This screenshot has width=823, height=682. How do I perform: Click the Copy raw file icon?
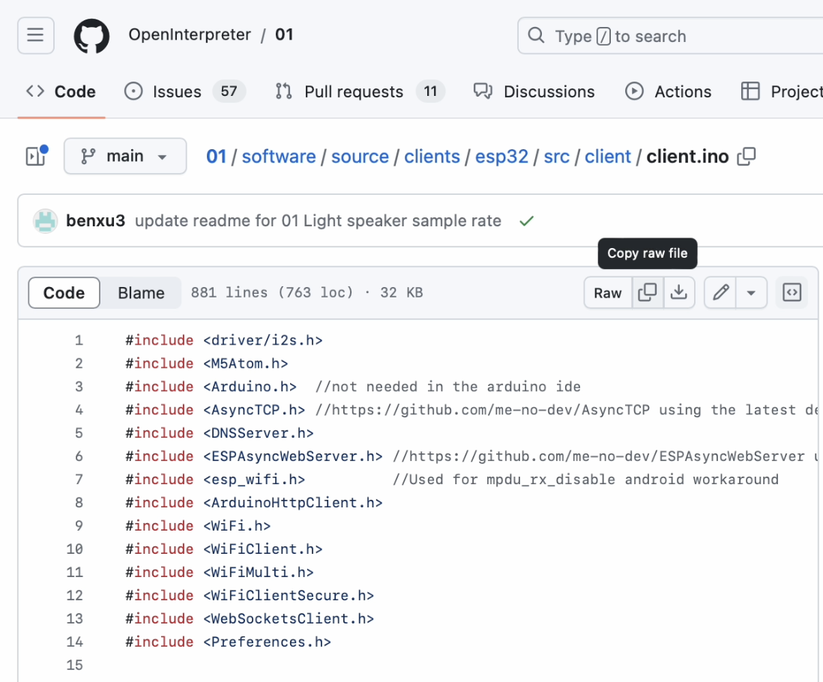(648, 293)
